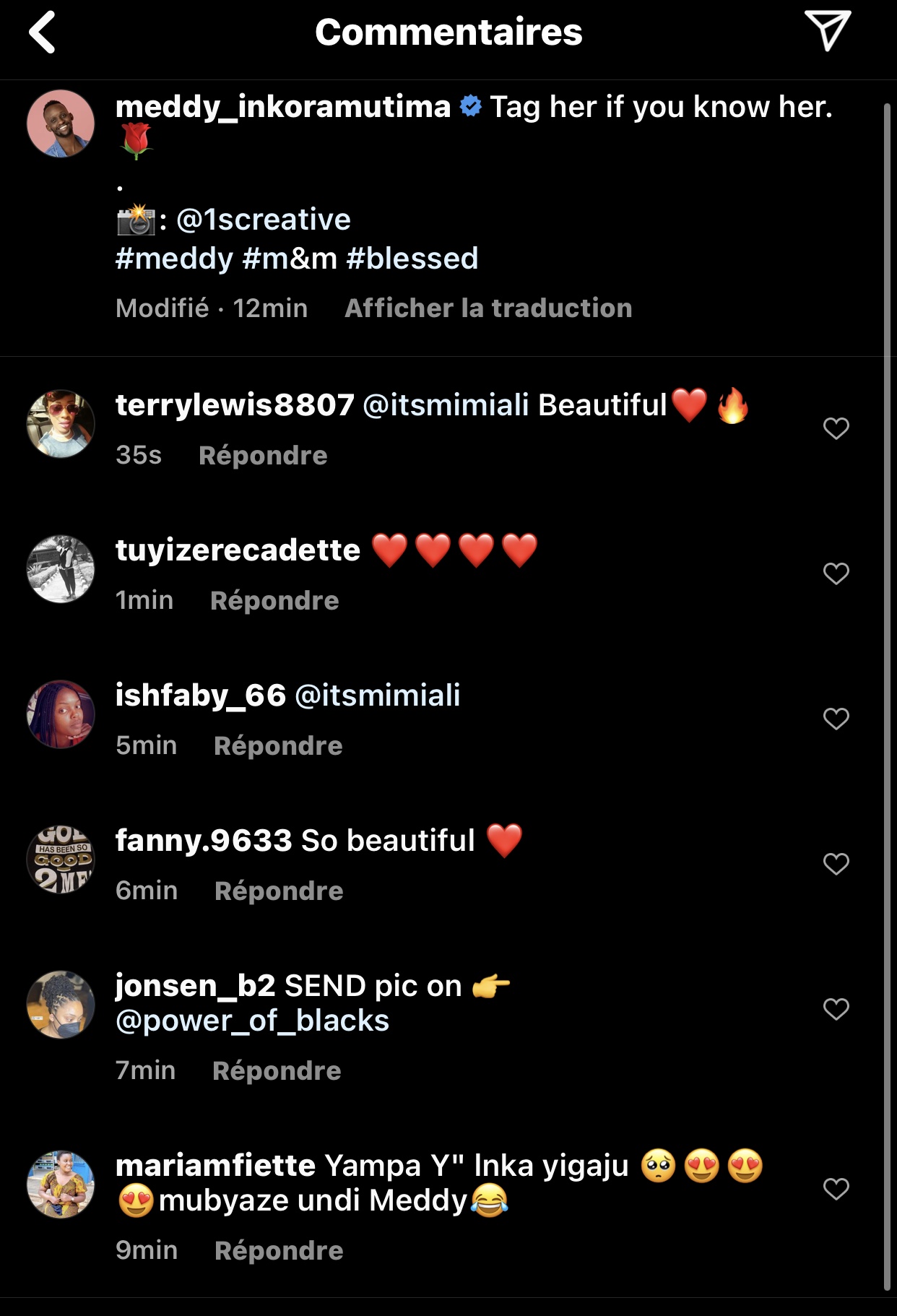Like ishfaby_66's comment

(836, 719)
